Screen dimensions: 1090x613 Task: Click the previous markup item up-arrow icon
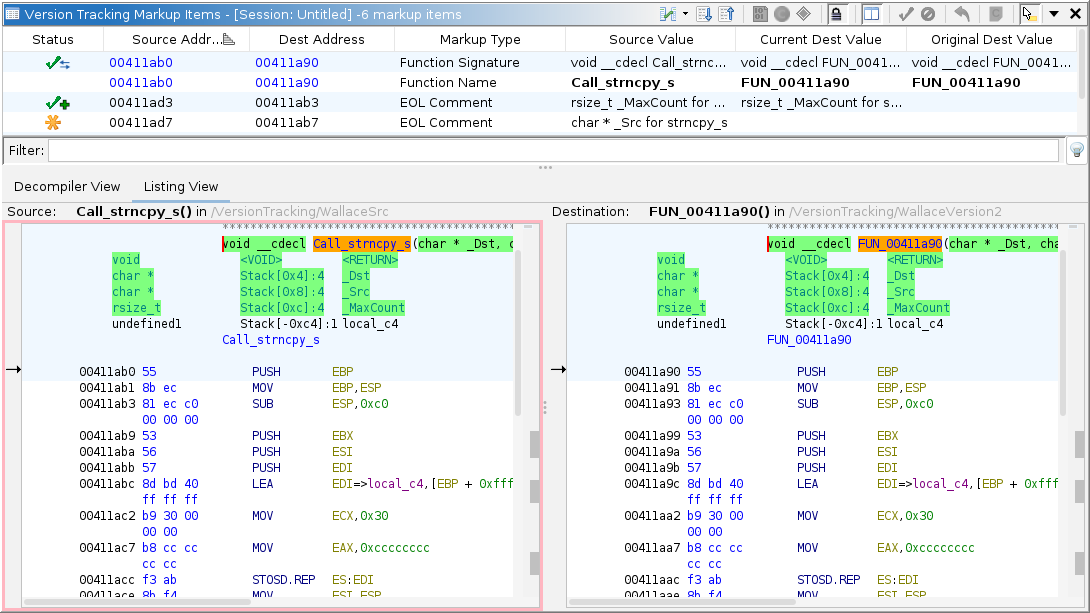tap(727, 14)
